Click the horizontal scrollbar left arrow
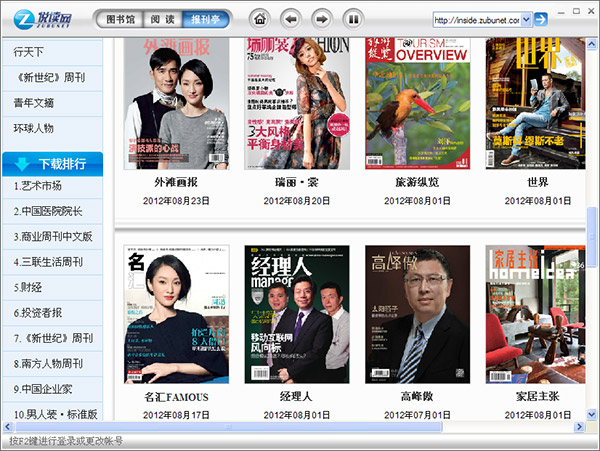This screenshot has width=600, height=451. pos(8,427)
